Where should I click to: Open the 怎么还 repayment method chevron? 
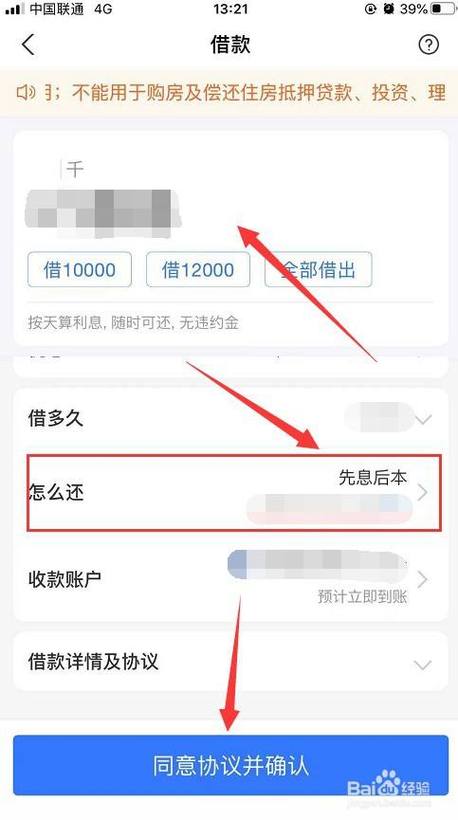[423, 492]
